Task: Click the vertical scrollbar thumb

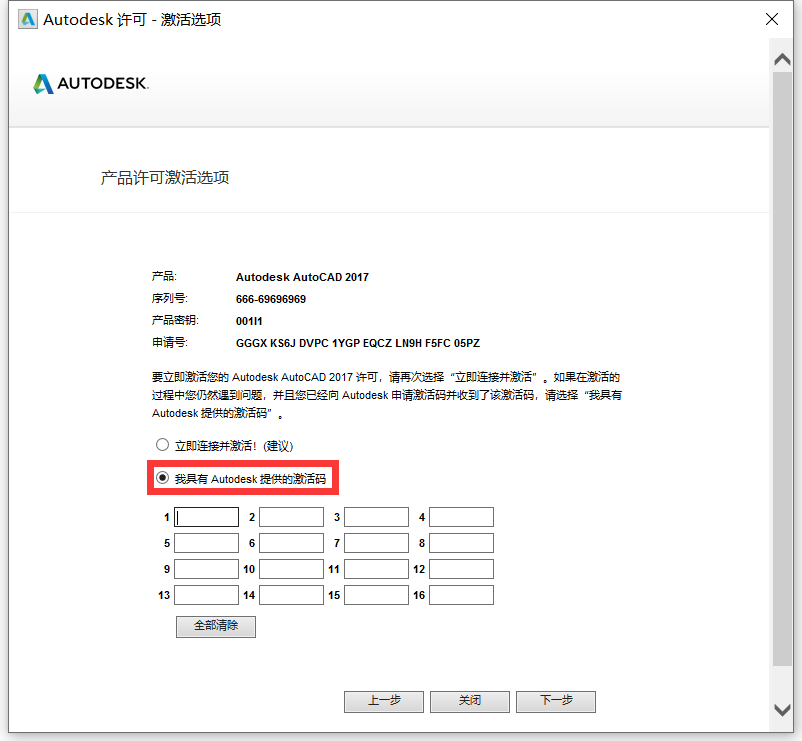Action: [782, 368]
